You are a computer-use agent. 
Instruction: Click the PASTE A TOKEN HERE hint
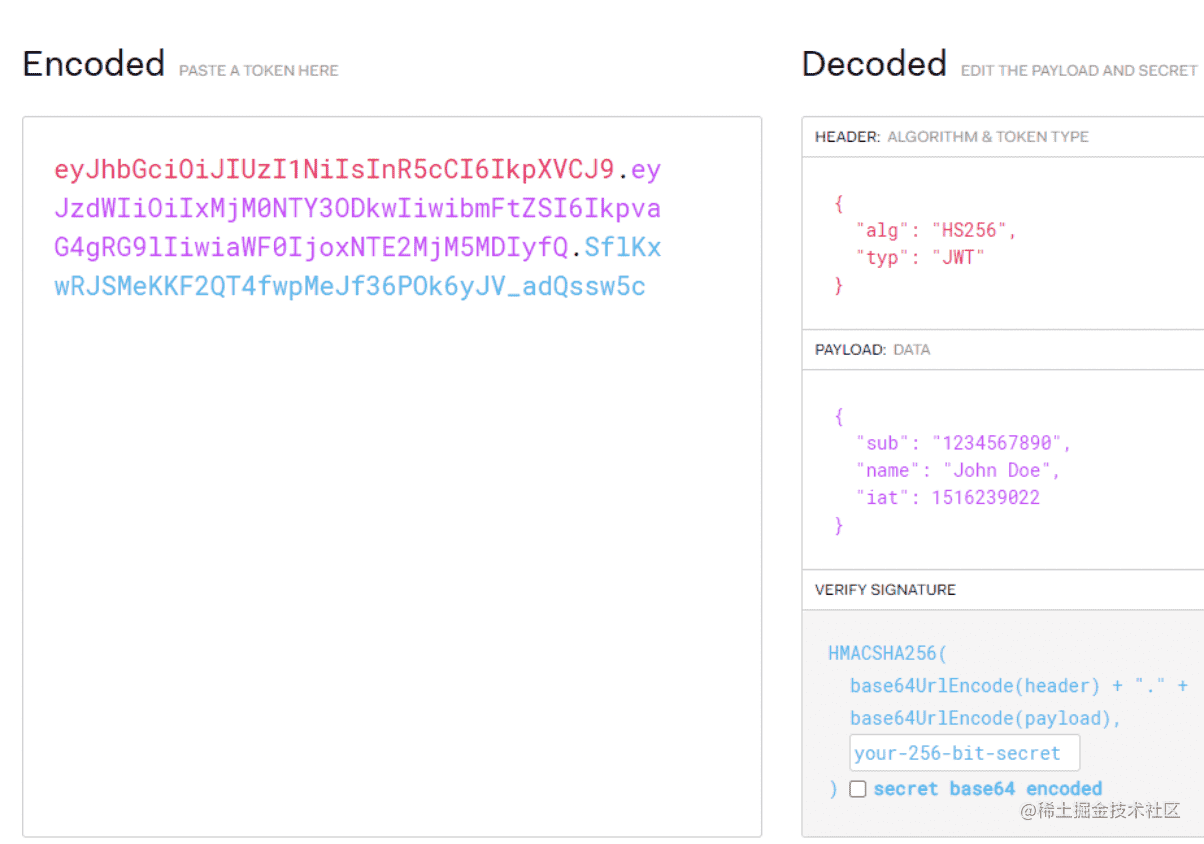point(258,71)
